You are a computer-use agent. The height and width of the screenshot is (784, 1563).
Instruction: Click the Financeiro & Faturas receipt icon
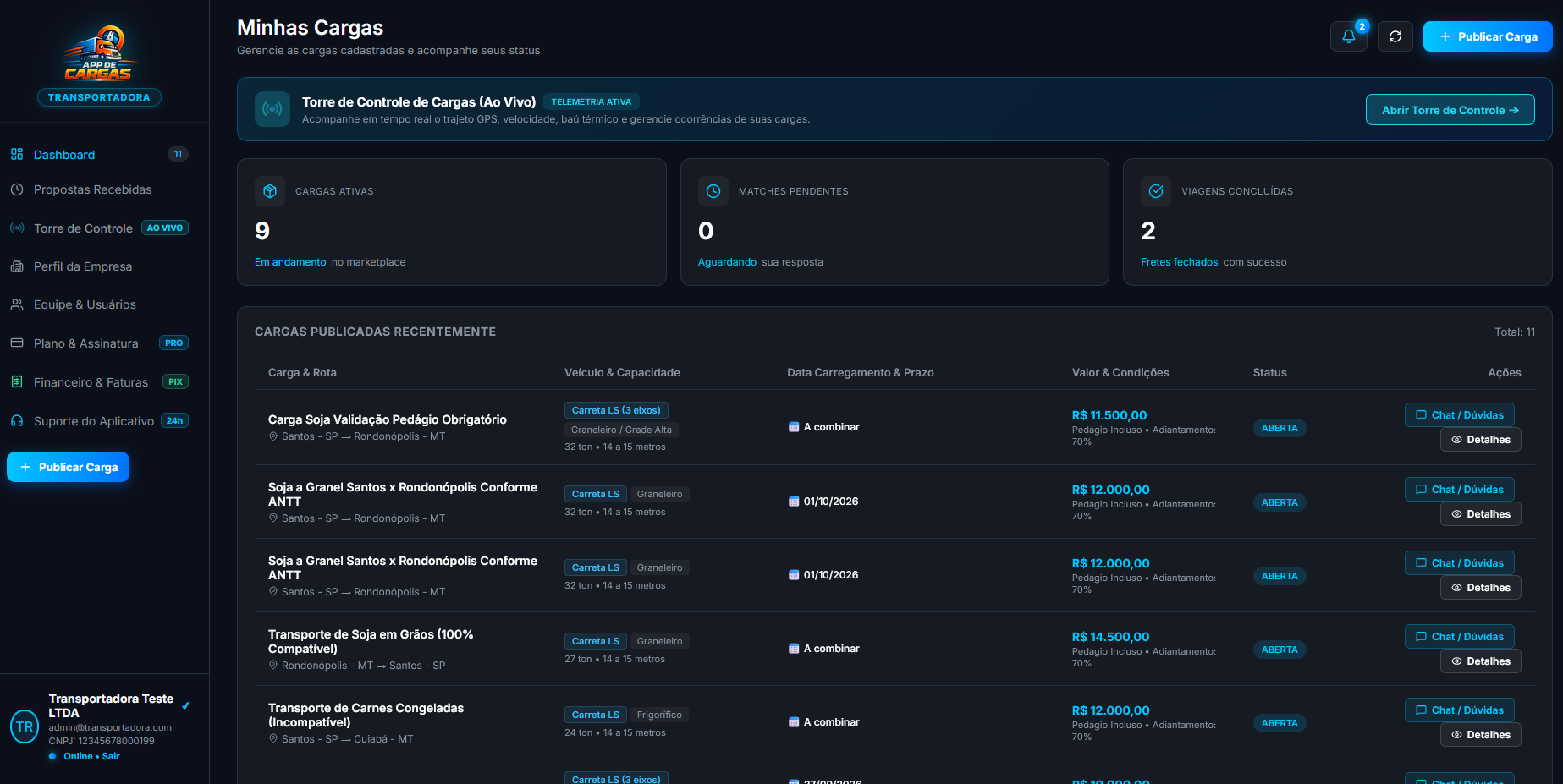[17, 381]
